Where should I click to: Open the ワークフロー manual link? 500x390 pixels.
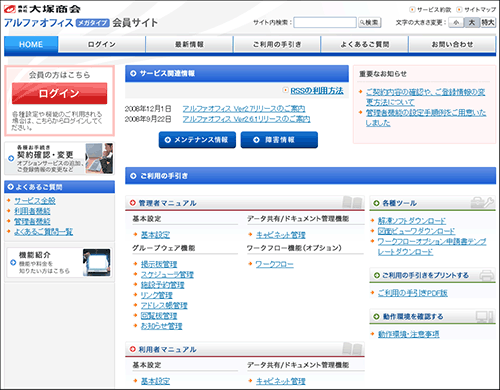coord(275,264)
